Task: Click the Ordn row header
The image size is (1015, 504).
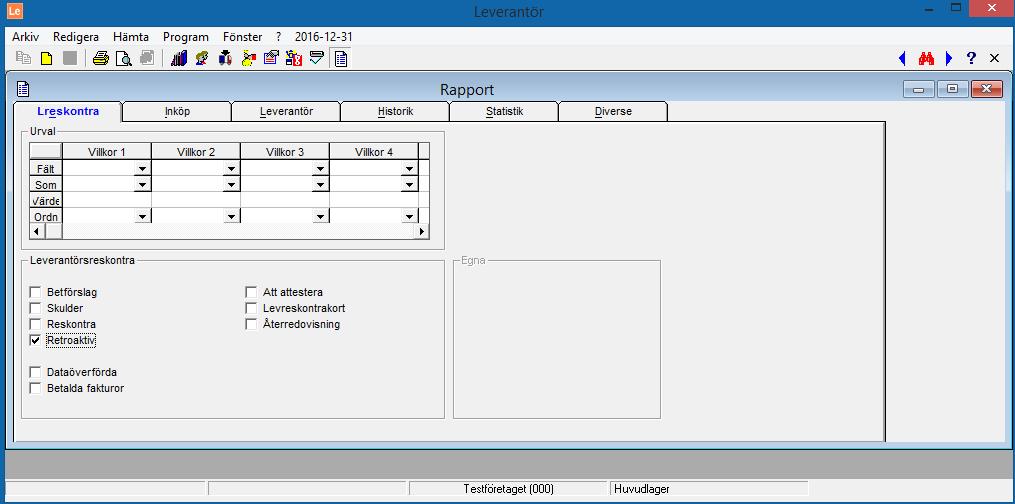Action: 46,217
